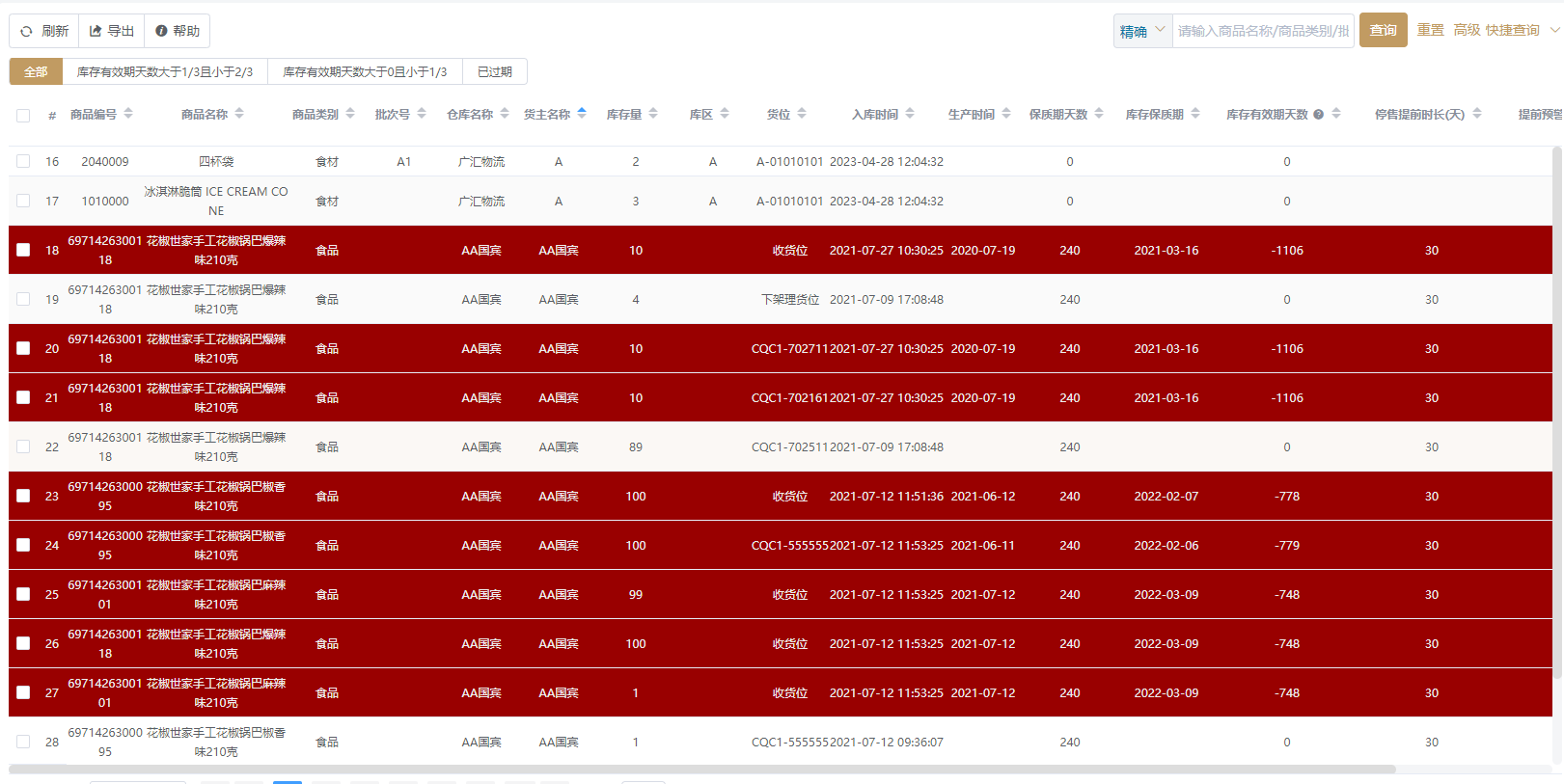Sort by 库存保质期 column sort arrows
This screenshot has width=1564, height=784.
(1195, 114)
